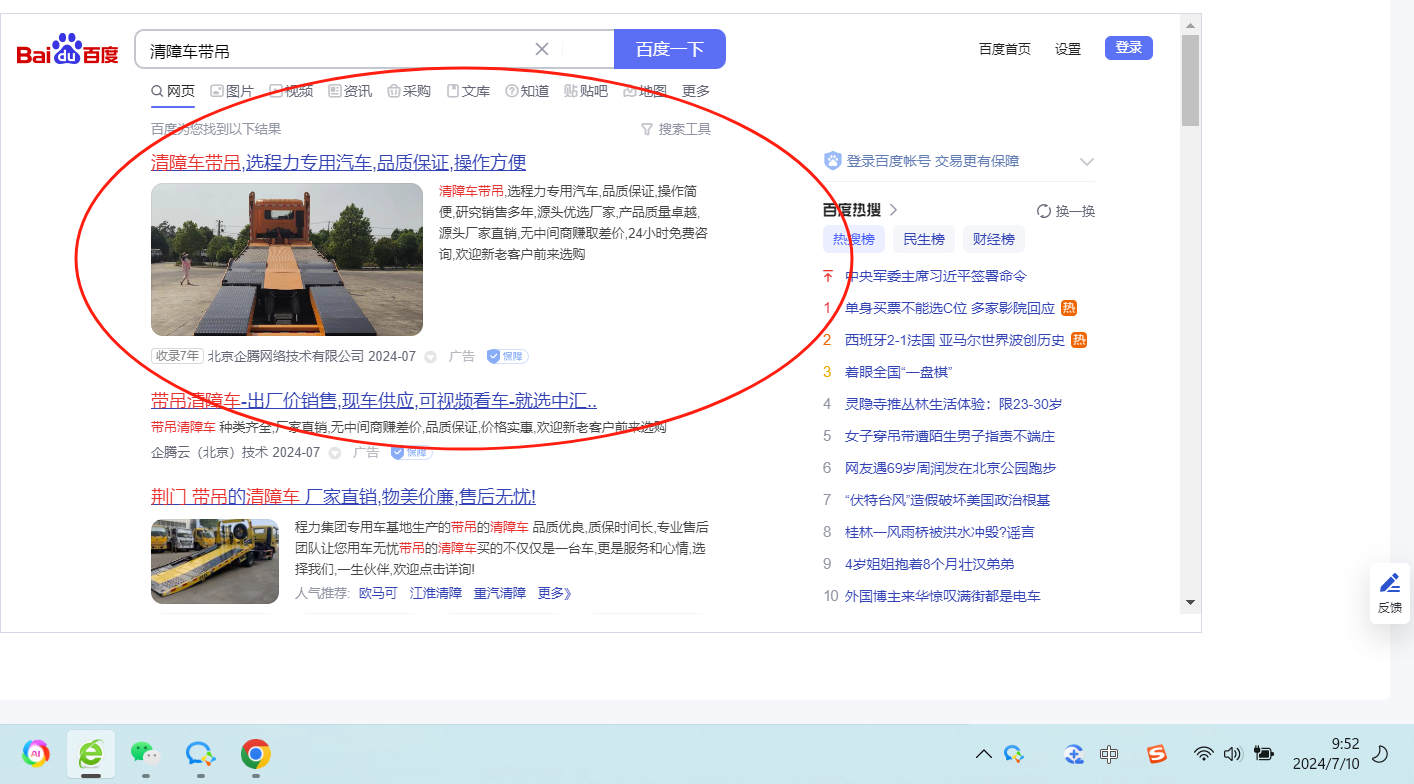Open the 搜索工具 filter icon
Viewport: 1414px width, 784px height.
pyautogui.click(x=647, y=129)
